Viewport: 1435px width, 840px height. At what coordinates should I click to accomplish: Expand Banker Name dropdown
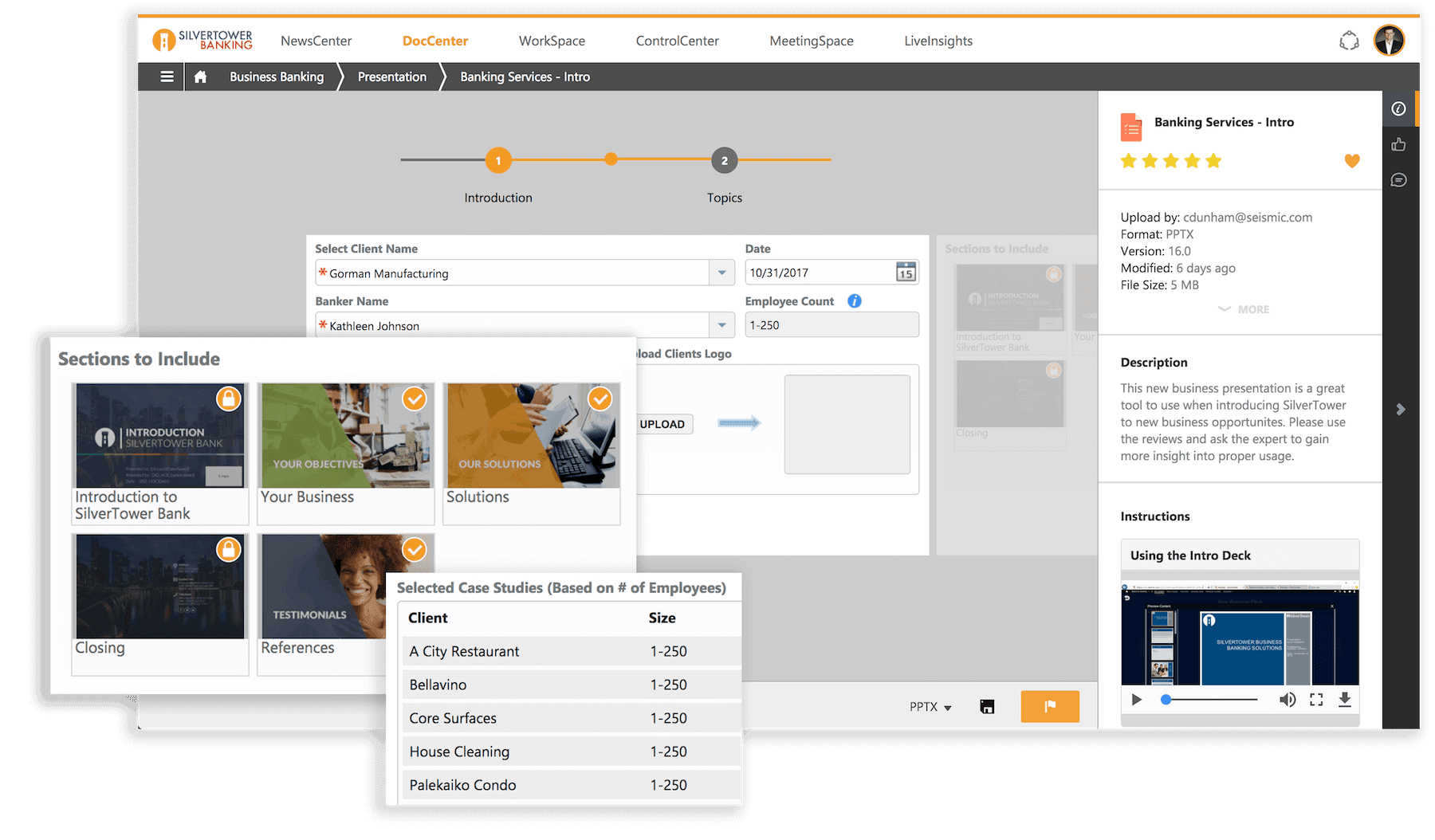pyautogui.click(x=721, y=325)
